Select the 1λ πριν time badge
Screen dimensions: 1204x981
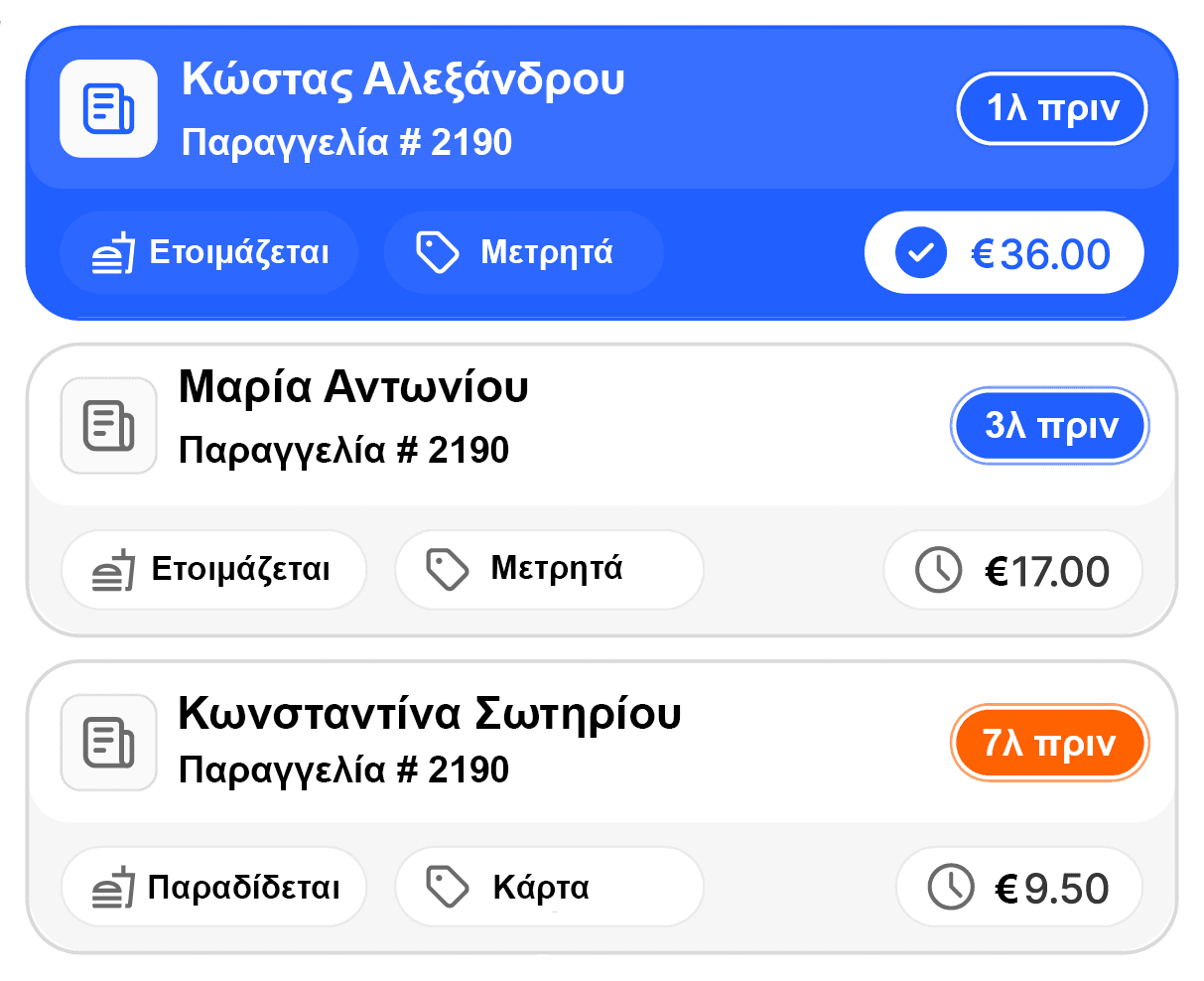[x=1052, y=109]
